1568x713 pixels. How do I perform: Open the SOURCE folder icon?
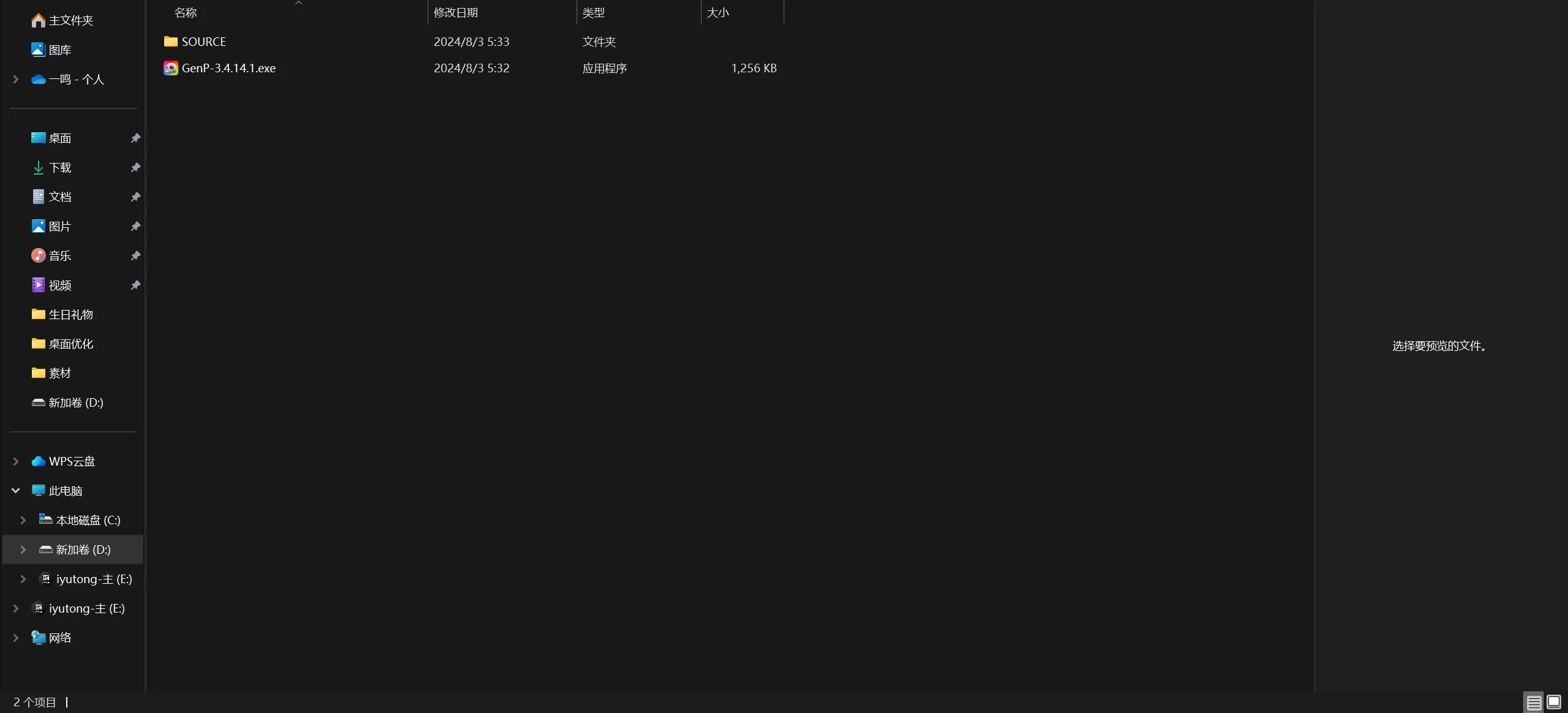(170, 42)
